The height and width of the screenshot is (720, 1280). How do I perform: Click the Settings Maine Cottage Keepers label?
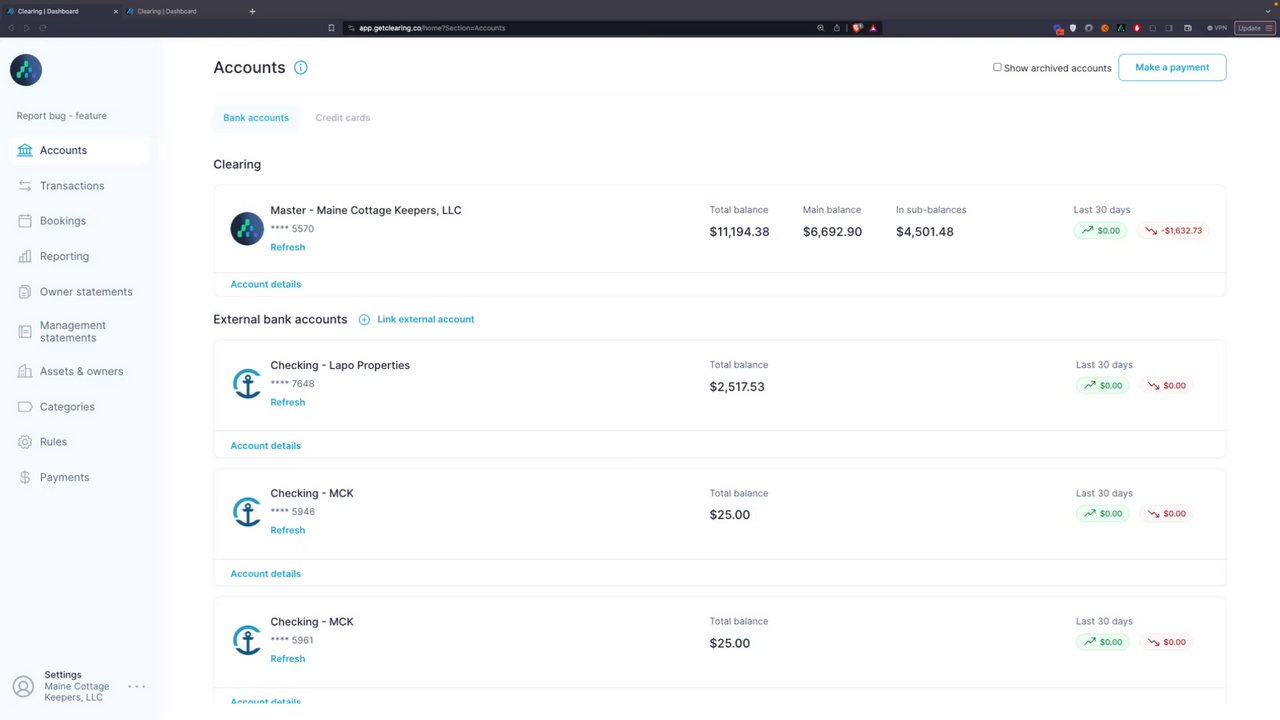tap(77, 686)
